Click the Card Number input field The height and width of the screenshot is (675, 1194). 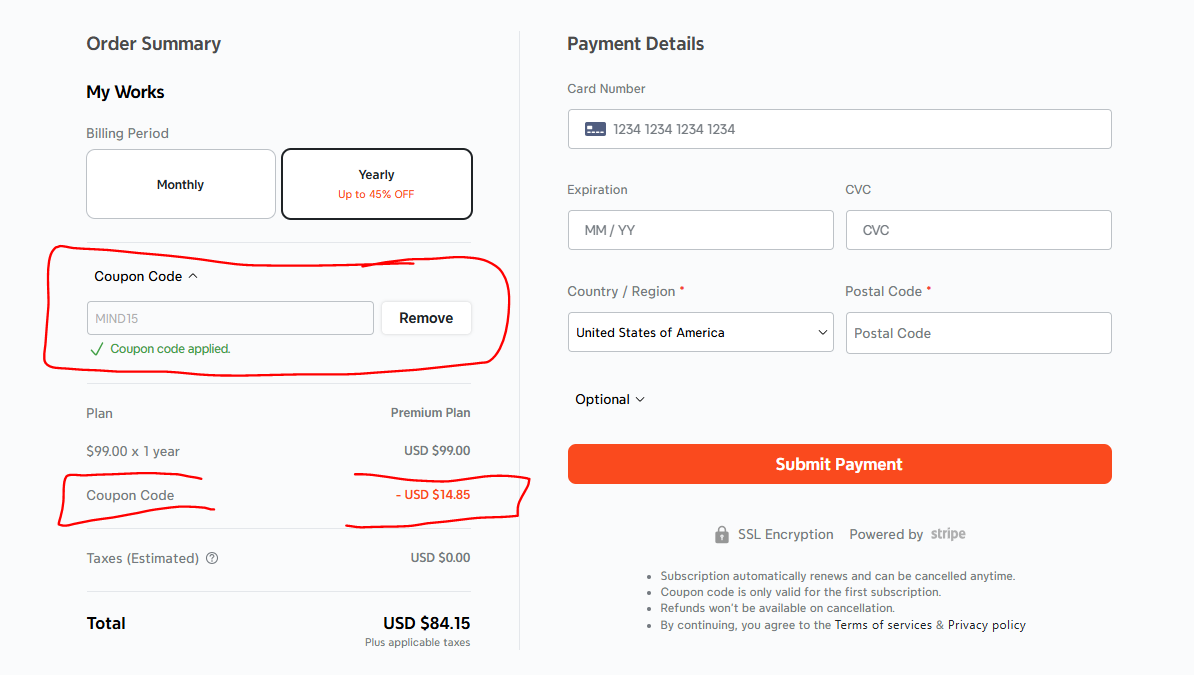coord(839,128)
